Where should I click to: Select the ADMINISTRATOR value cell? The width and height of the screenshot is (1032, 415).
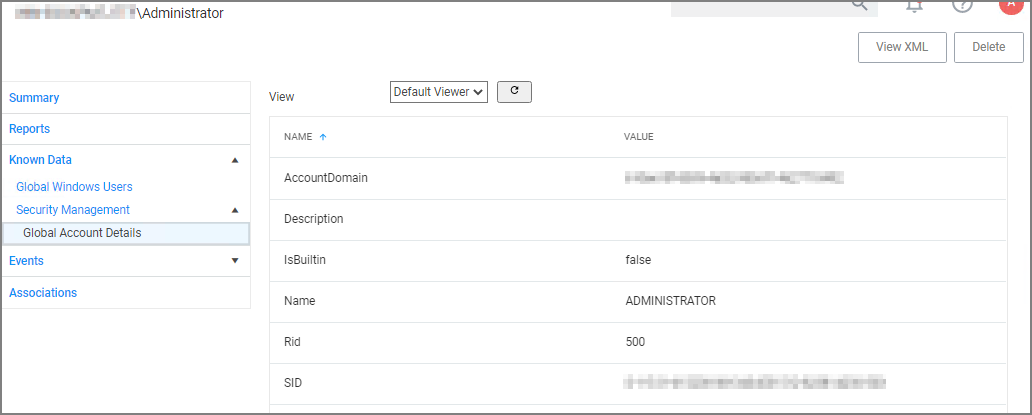669,301
